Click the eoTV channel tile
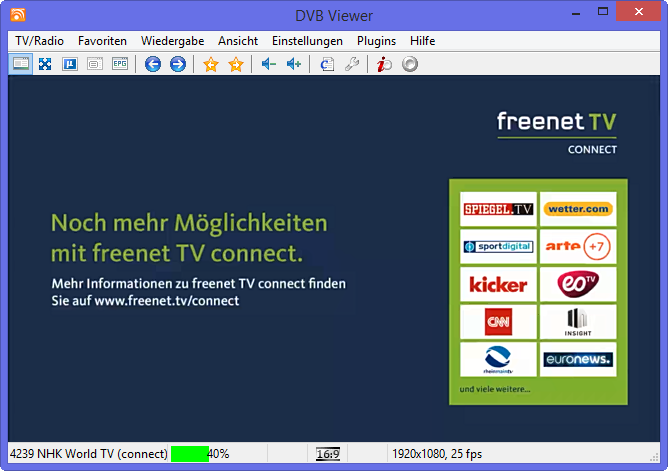This screenshot has width=668, height=471. tap(578, 284)
